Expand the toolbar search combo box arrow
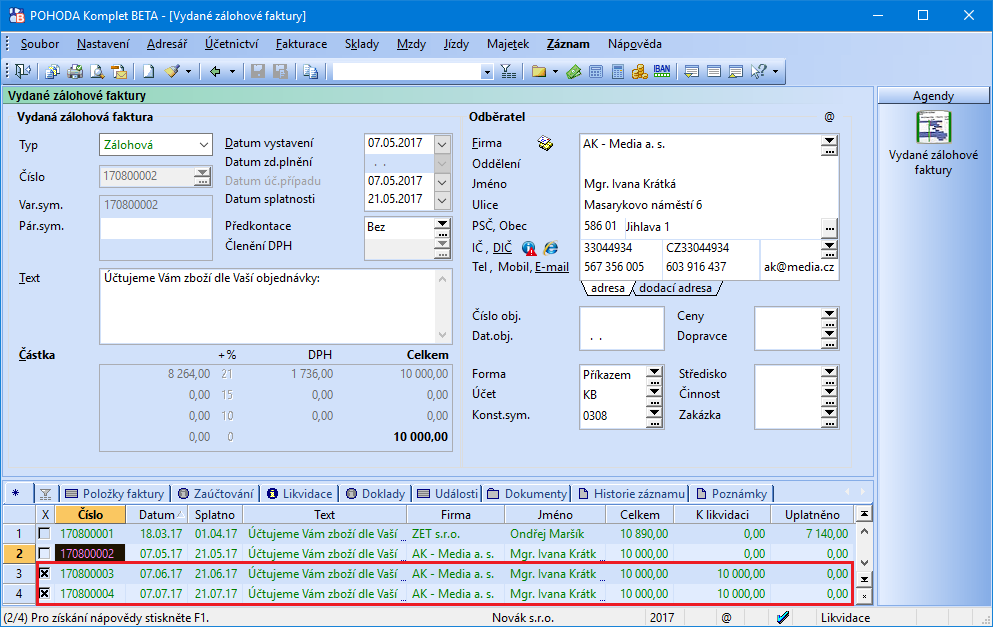 pos(486,72)
